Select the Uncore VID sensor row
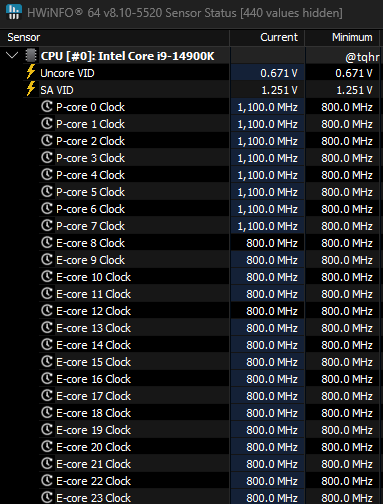This screenshot has width=383, height=504. pos(191,73)
